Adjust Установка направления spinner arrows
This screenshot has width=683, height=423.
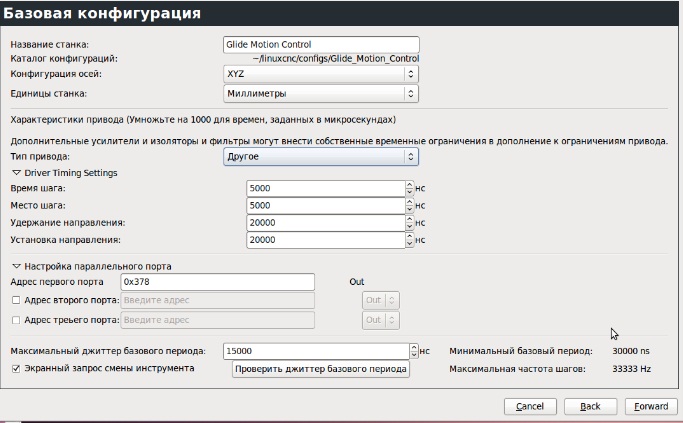pos(410,240)
